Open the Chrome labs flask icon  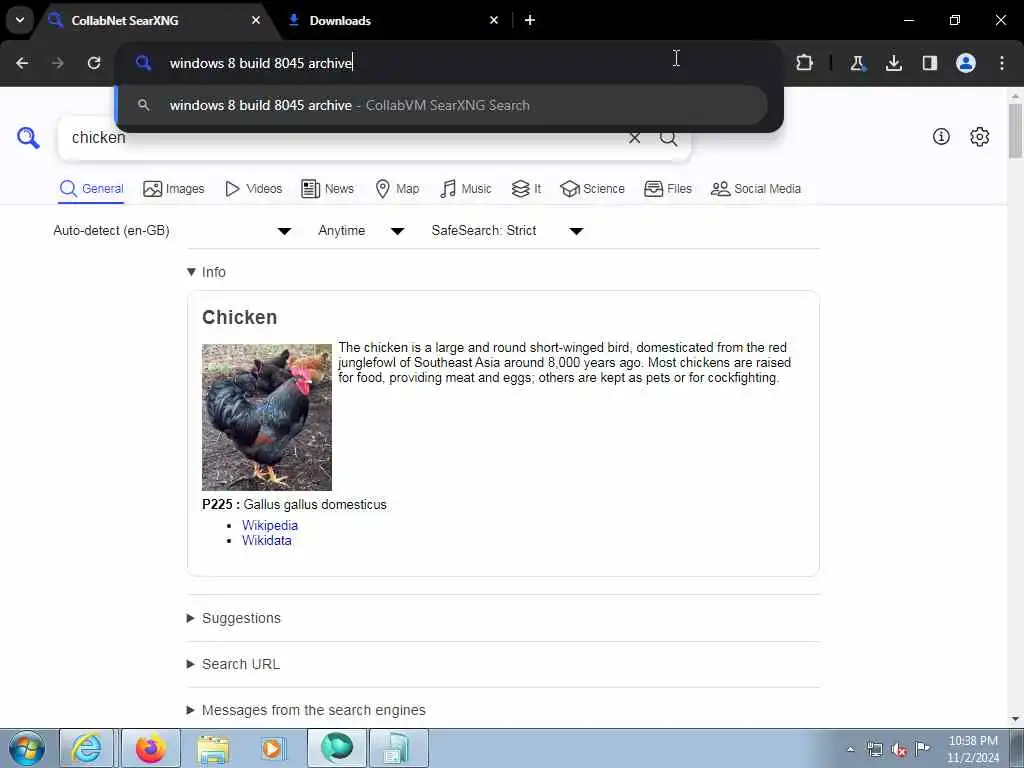click(857, 63)
